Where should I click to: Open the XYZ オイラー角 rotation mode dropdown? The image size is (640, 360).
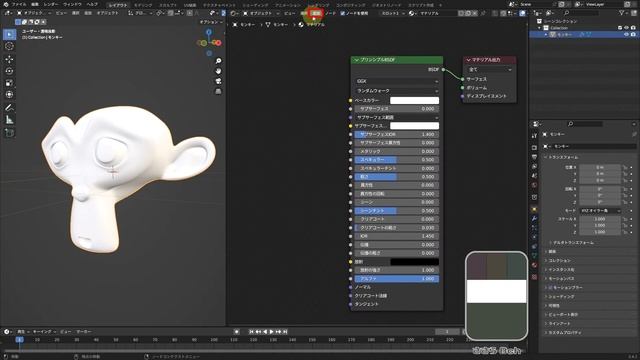(600, 211)
